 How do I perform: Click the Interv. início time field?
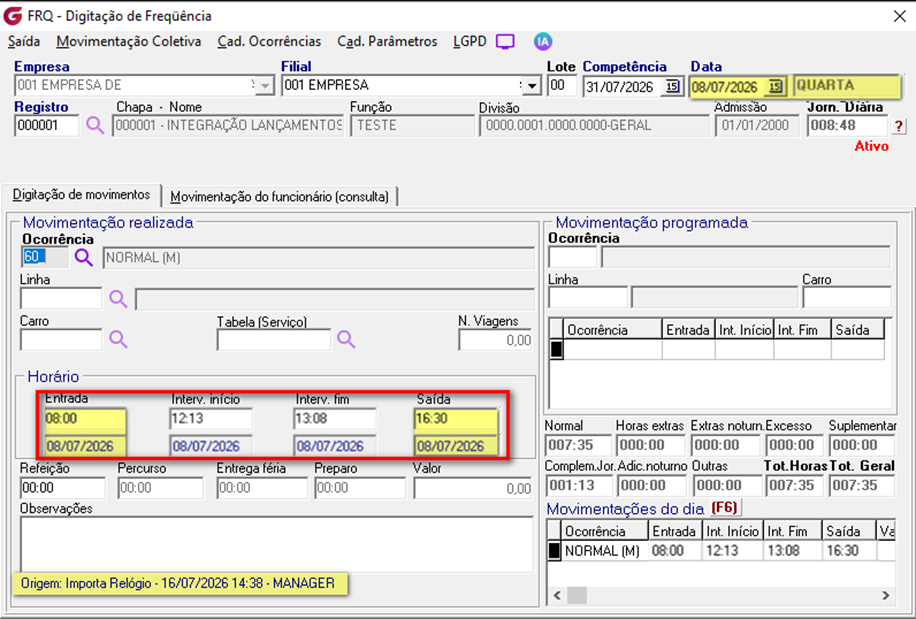click(x=211, y=418)
